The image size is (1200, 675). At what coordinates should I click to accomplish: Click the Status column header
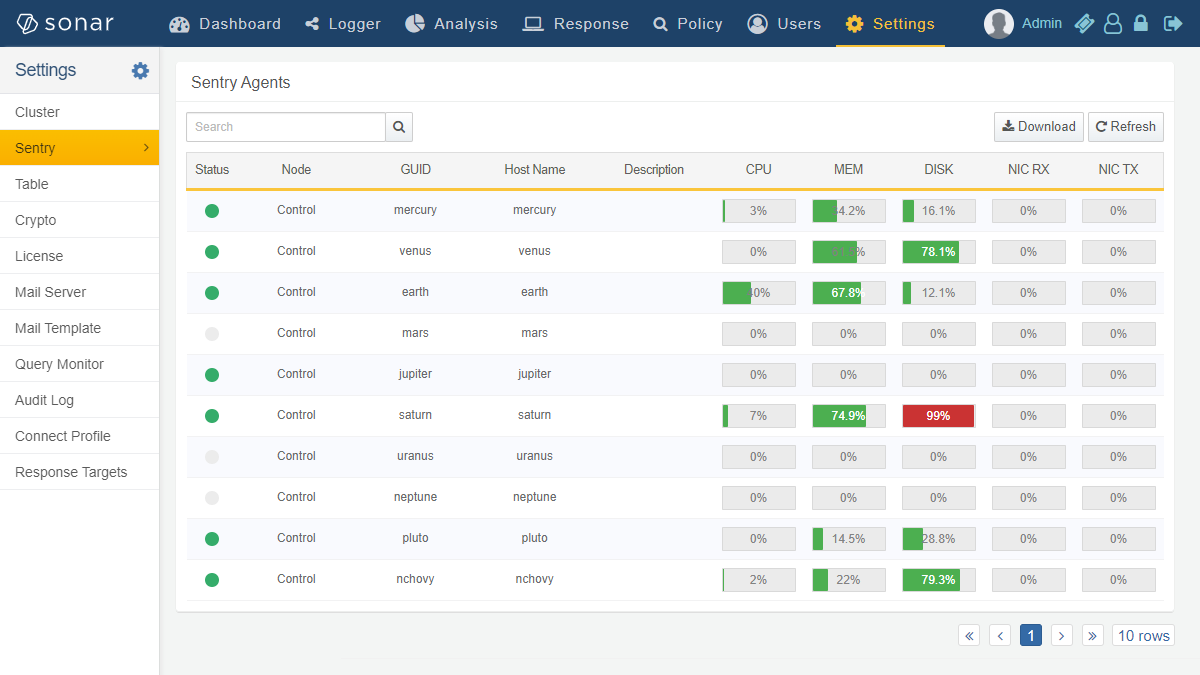coord(212,170)
